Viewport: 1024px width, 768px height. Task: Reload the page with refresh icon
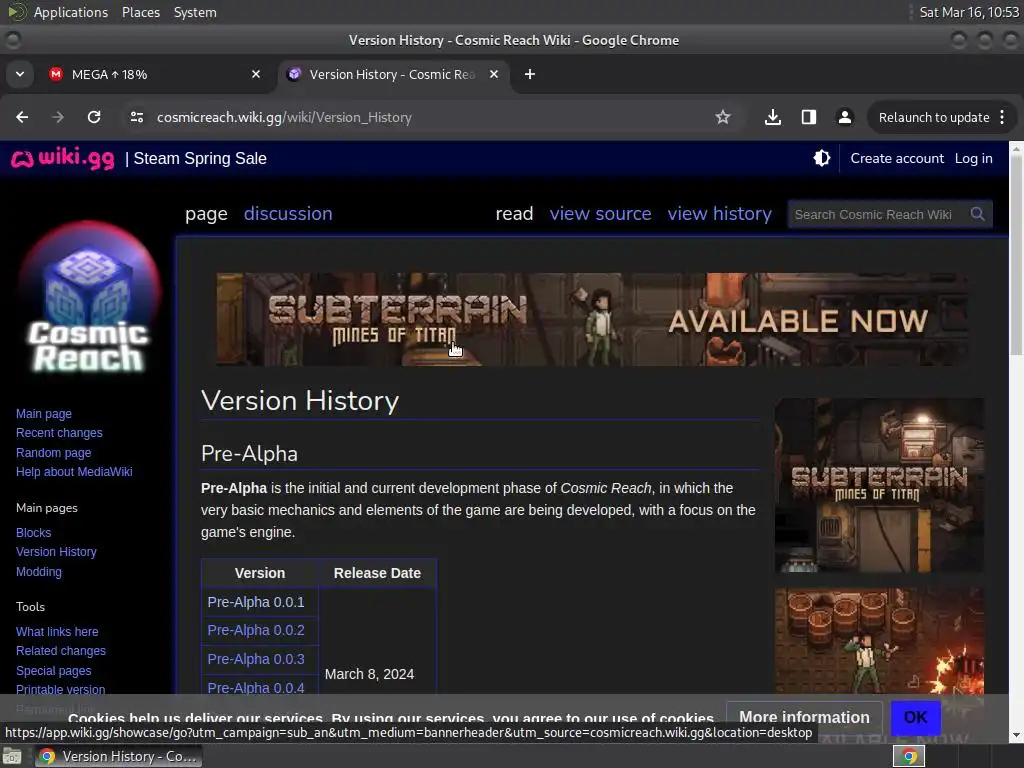[94, 117]
